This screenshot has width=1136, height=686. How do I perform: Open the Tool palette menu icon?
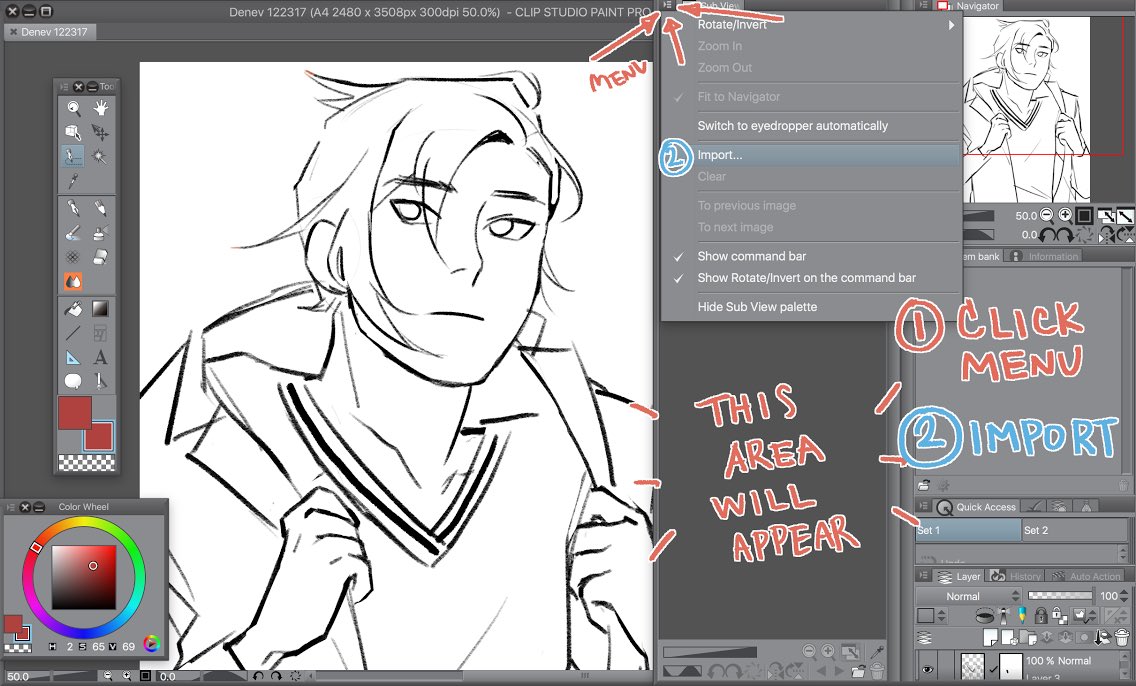(64, 86)
